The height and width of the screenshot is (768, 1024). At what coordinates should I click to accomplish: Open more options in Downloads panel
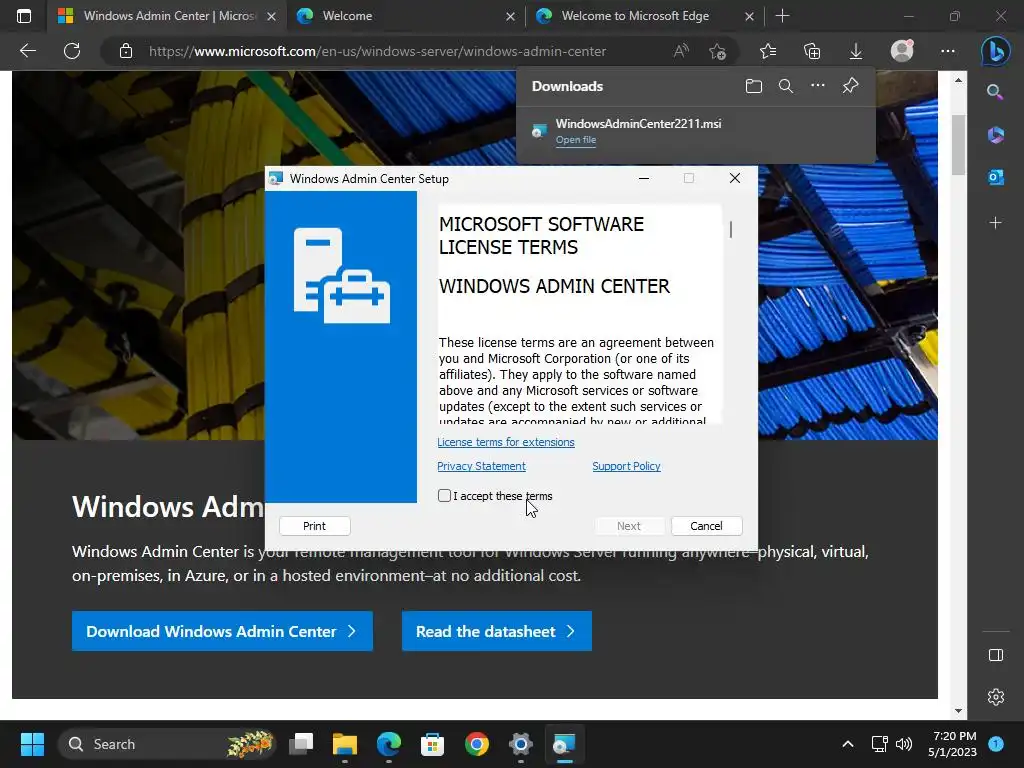pyautogui.click(x=818, y=86)
